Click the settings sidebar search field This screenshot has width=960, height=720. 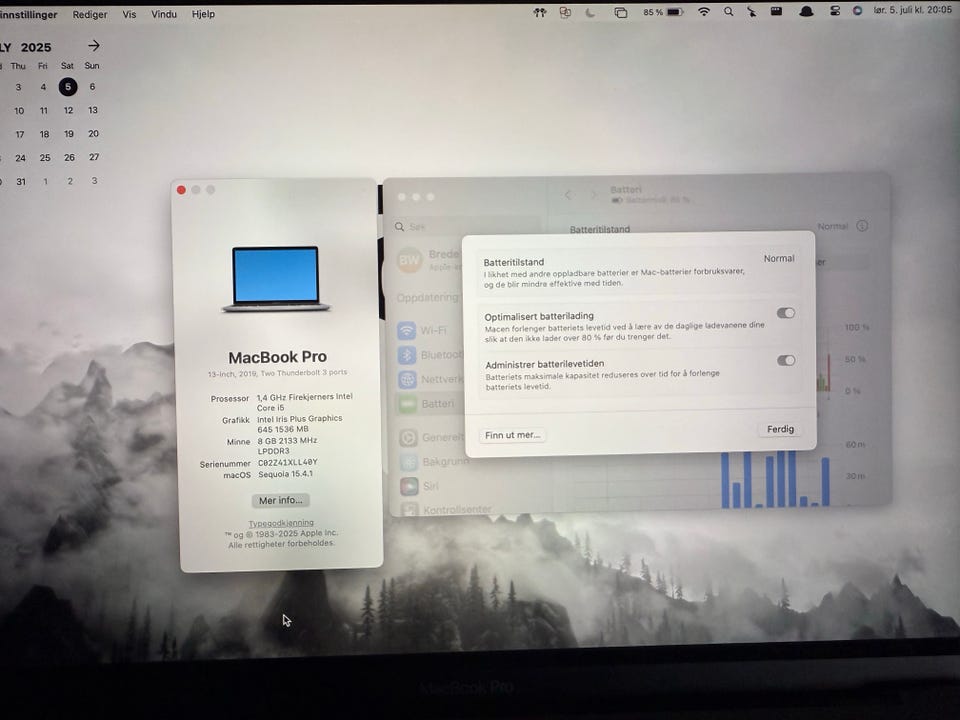click(x=467, y=227)
